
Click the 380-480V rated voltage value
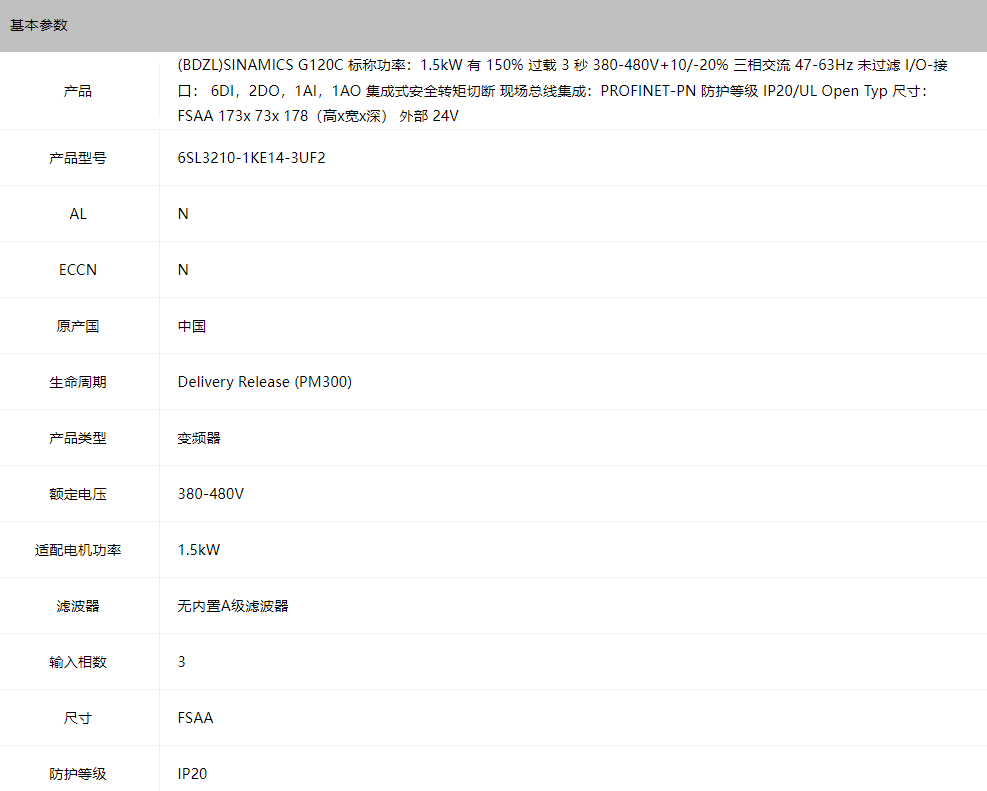point(210,494)
